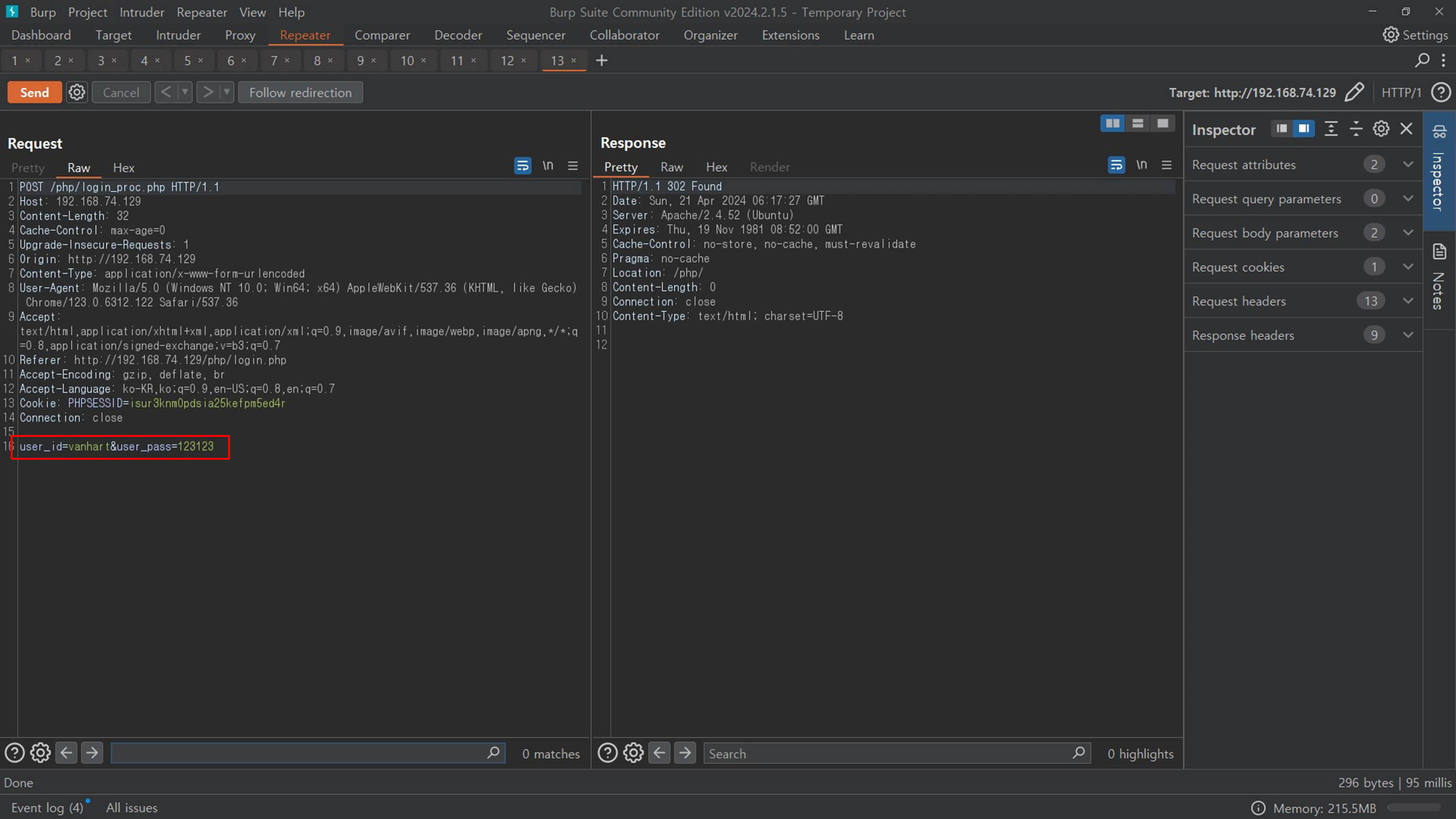Open the forward history dropdown arrow
The image size is (1456, 819).
pyautogui.click(x=227, y=92)
